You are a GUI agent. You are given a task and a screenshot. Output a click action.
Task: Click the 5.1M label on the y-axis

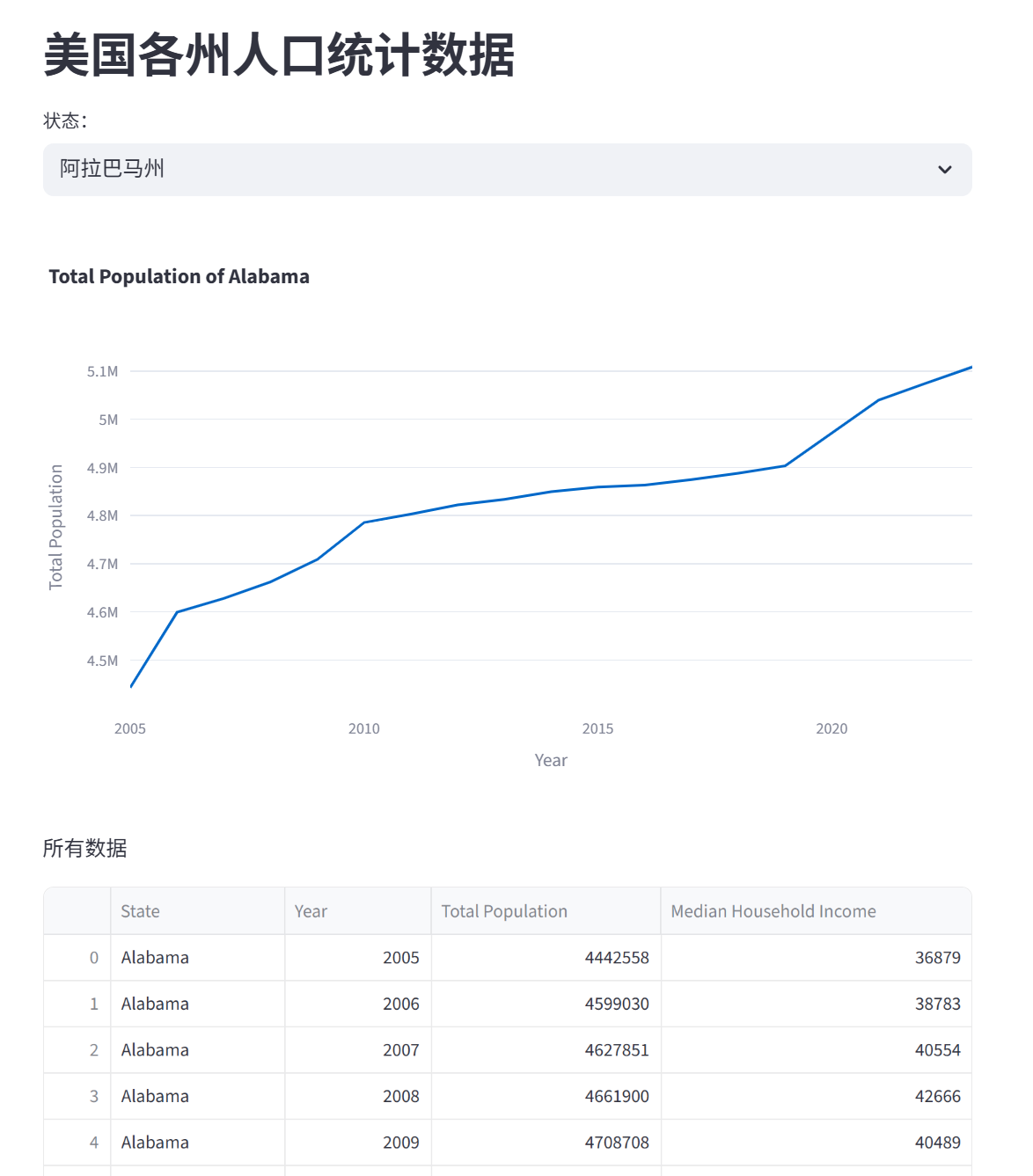point(102,370)
